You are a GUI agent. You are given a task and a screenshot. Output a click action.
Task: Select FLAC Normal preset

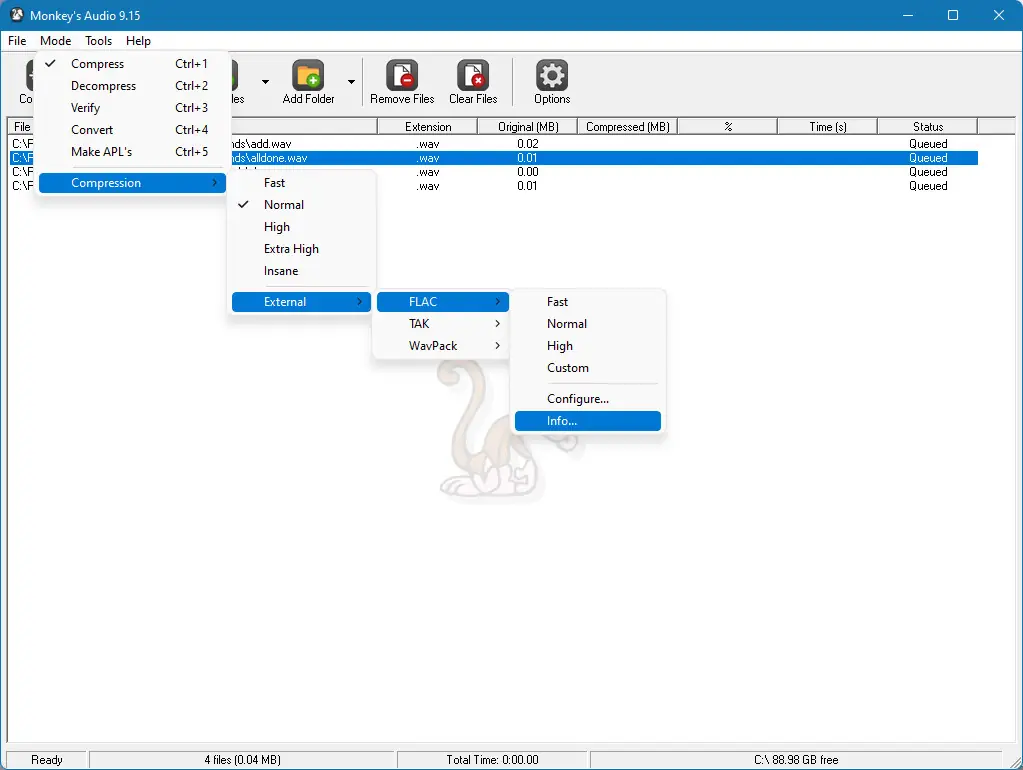click(x=588, y=324)
